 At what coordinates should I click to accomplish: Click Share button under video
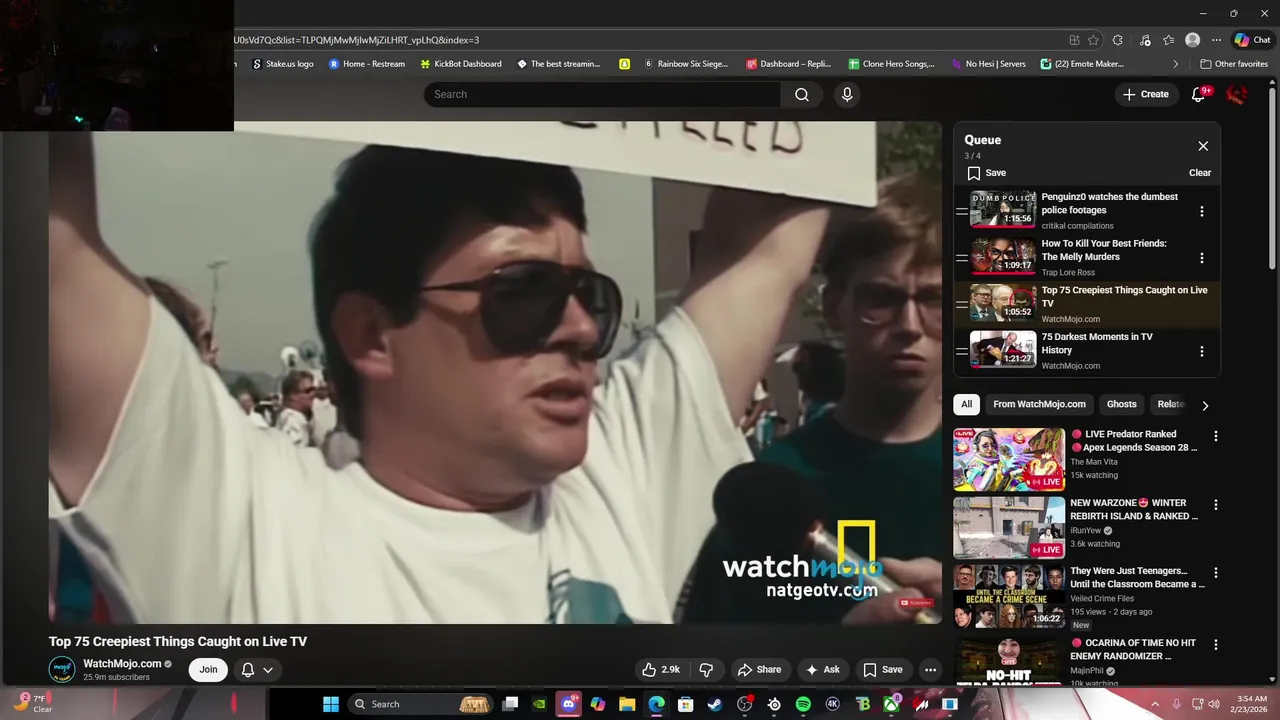coord(759,670)
